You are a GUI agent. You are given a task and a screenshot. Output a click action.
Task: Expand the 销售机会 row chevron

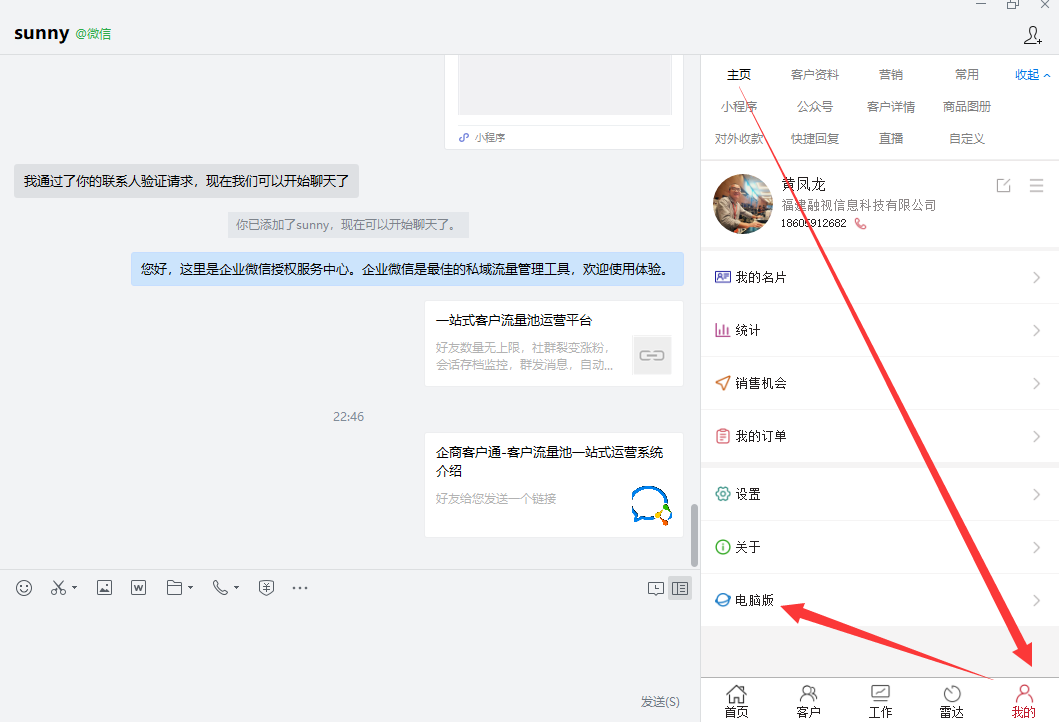point(1036,384)
